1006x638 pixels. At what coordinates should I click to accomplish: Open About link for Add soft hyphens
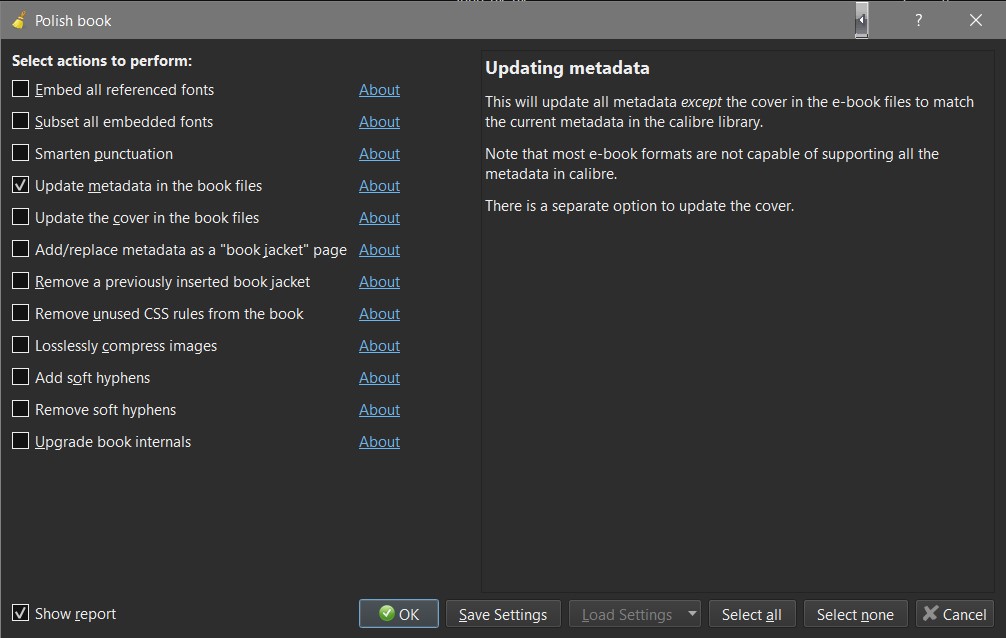pyautogui.click(x=379, y=378)
